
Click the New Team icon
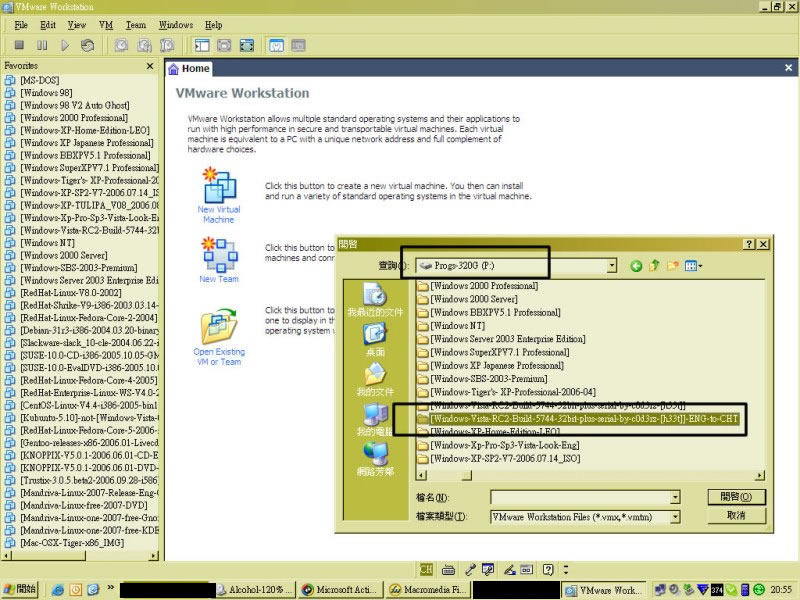coord(219,255)
